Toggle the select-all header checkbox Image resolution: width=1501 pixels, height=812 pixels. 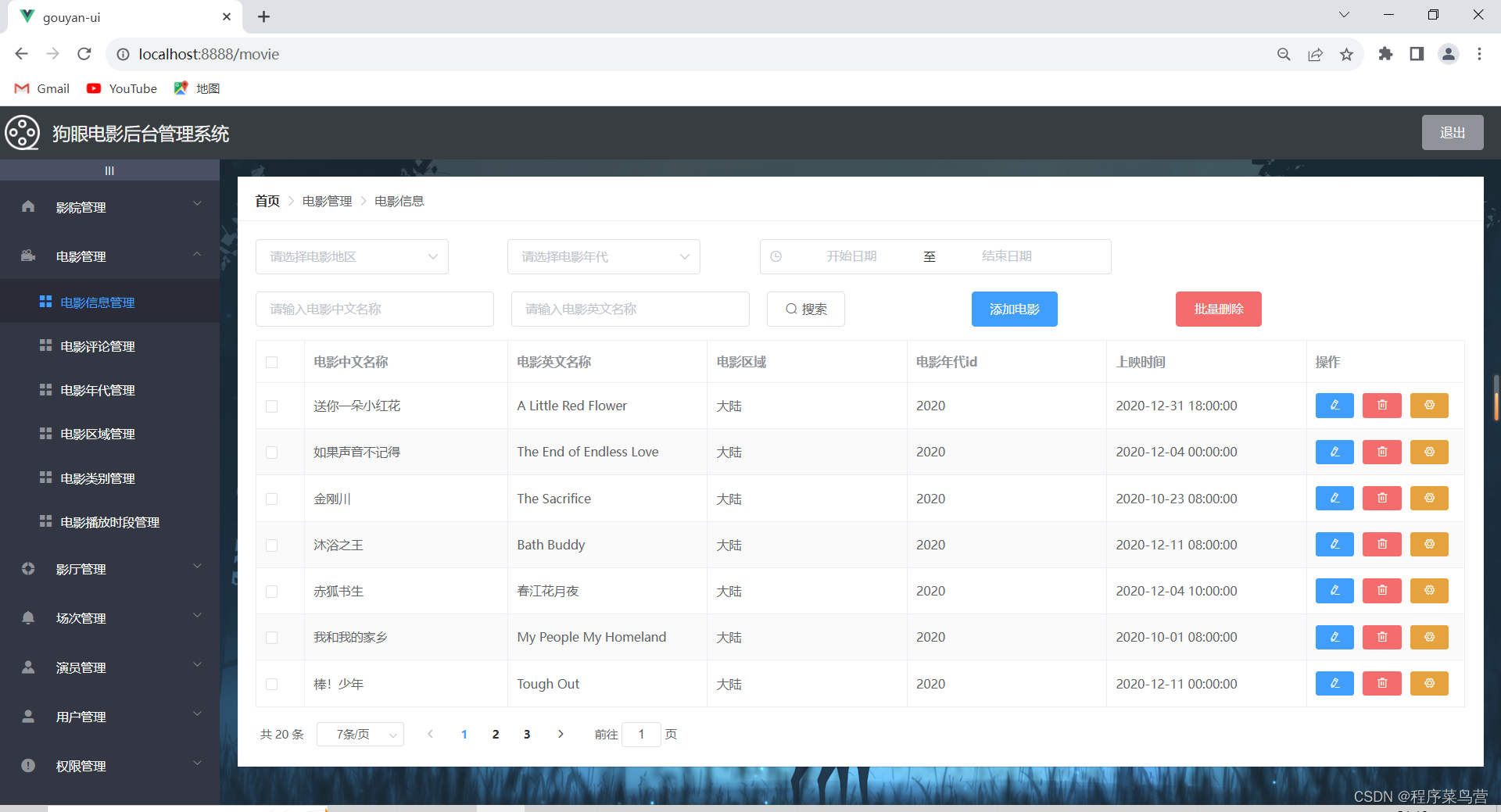tap(272, 362)
